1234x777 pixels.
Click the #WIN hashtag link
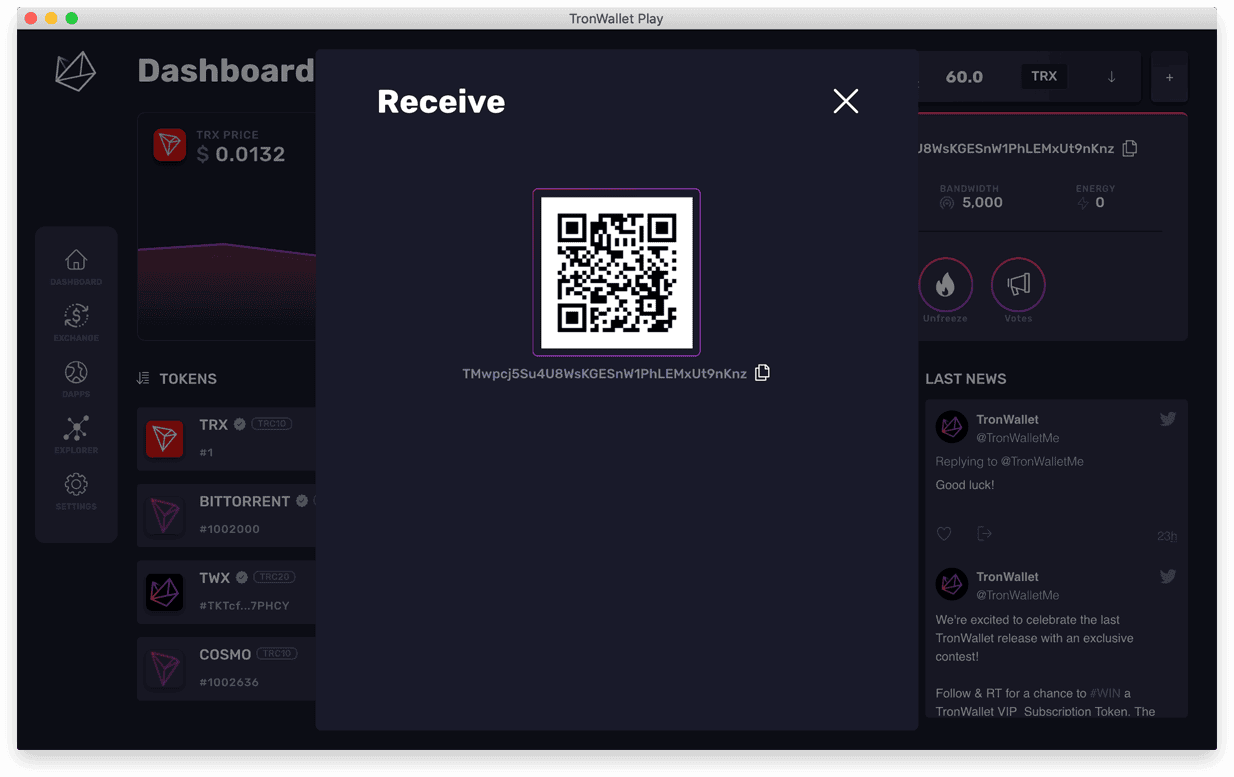coord(1105,693)
